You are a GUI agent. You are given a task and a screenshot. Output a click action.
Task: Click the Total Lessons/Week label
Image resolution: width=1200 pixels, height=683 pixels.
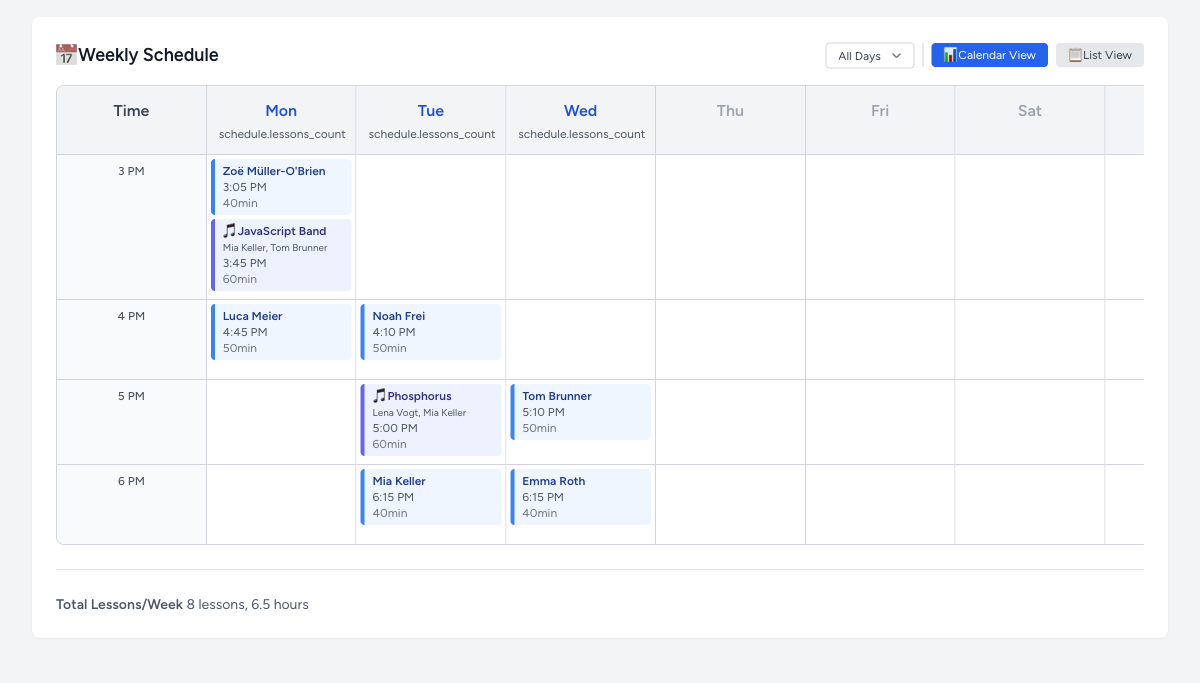[119, 604]
